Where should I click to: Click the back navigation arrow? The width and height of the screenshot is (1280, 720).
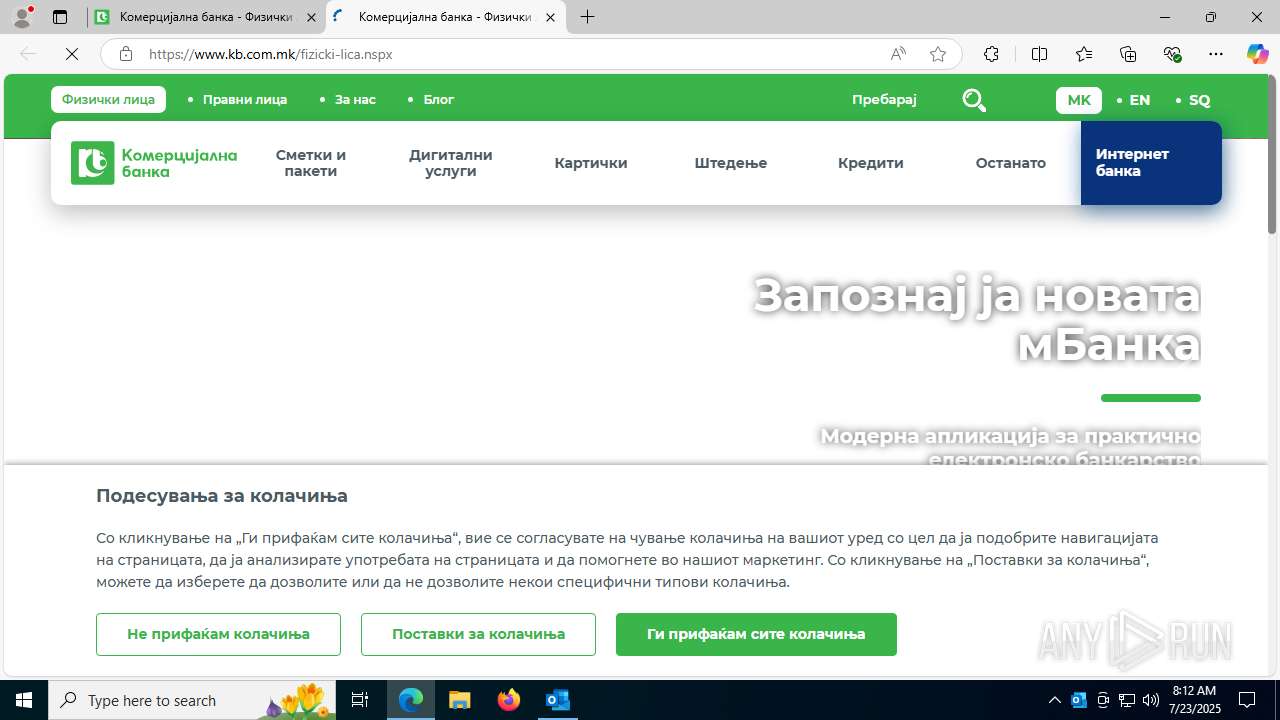28,54
